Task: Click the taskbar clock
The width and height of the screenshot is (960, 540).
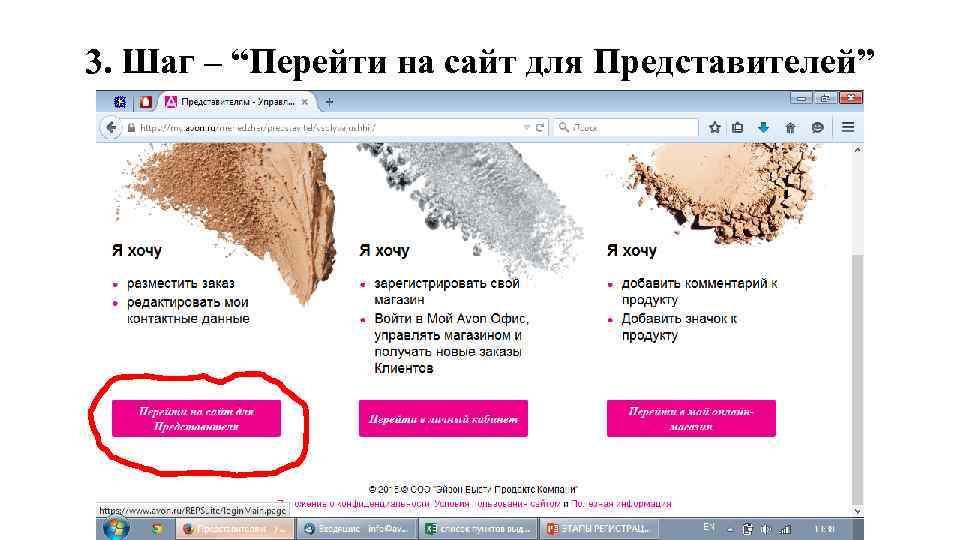Action: coord(825,528)
